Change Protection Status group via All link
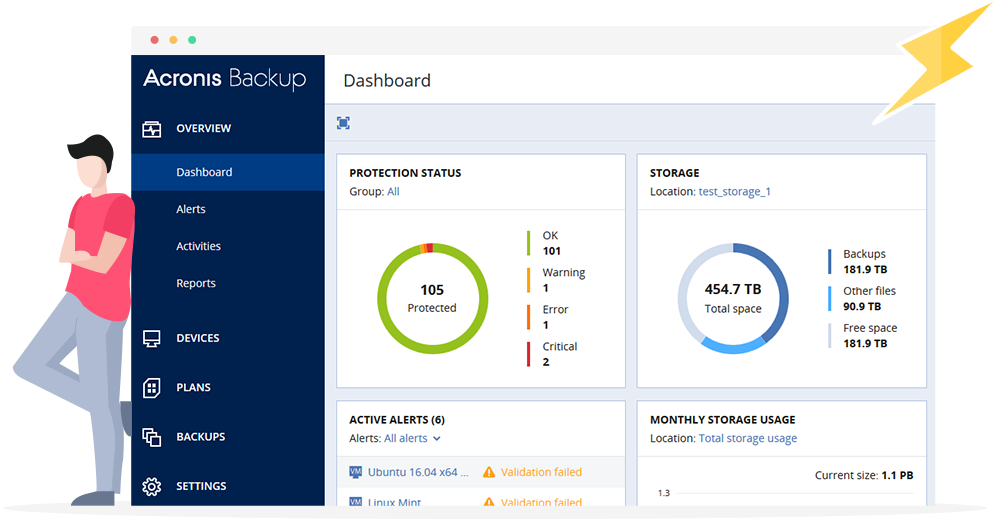Image resolution: width=997 pixels, height=522 pixels. pyautogui.click(x=393, y=191)
